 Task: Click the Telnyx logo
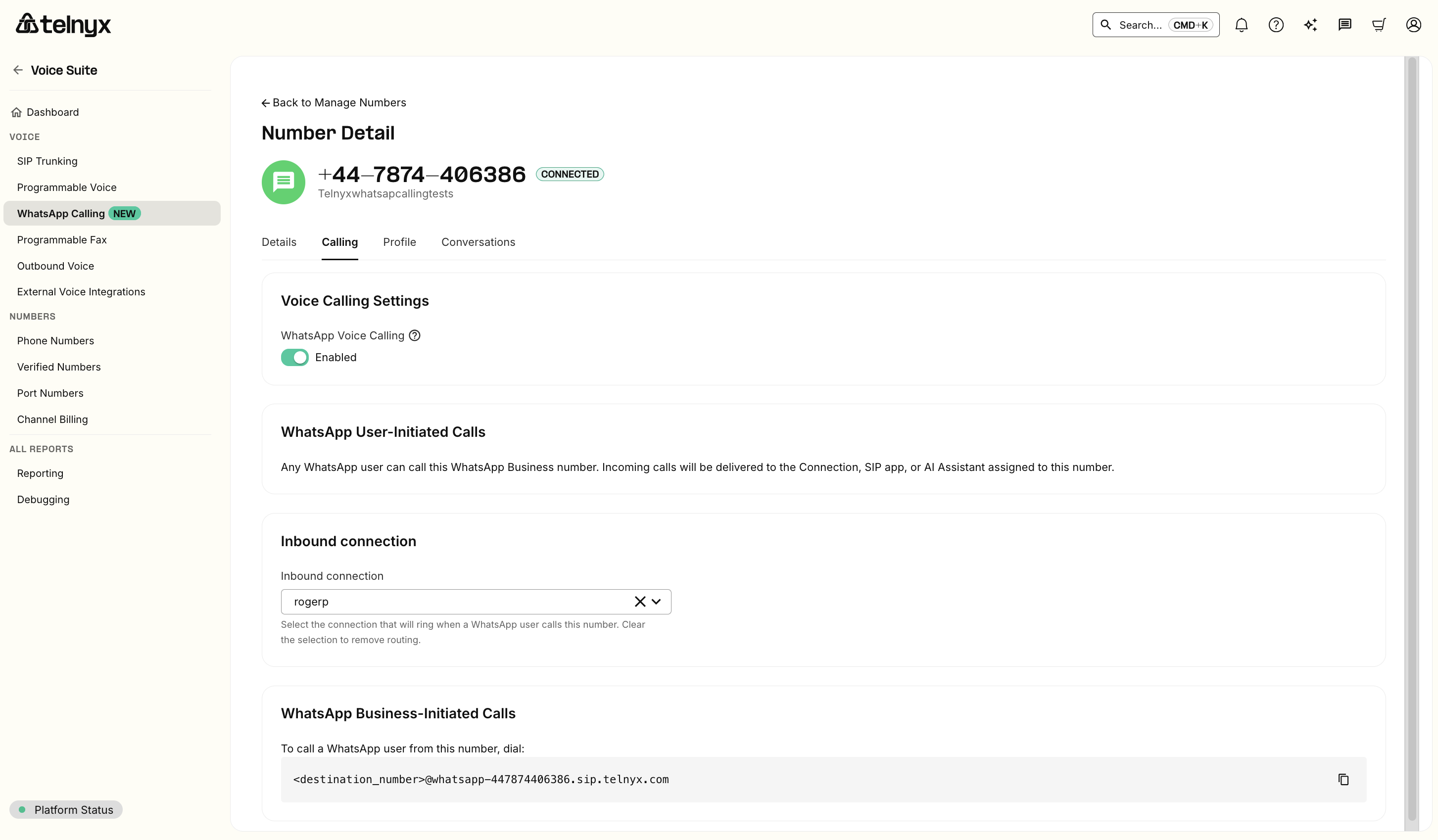point(63,25)
